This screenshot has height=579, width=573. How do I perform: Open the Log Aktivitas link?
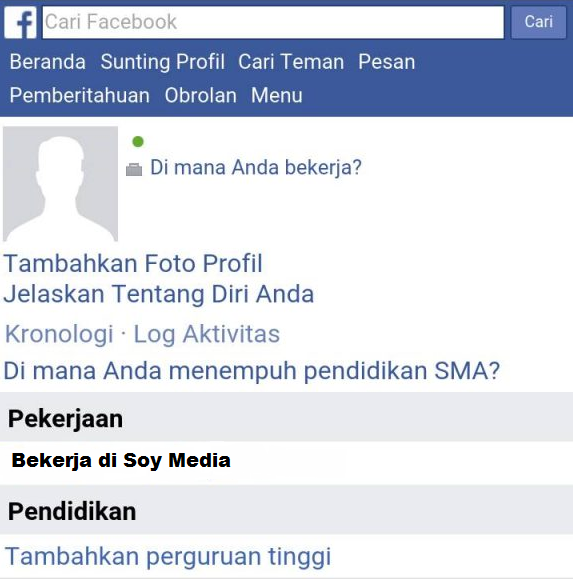tap(207, 334)
